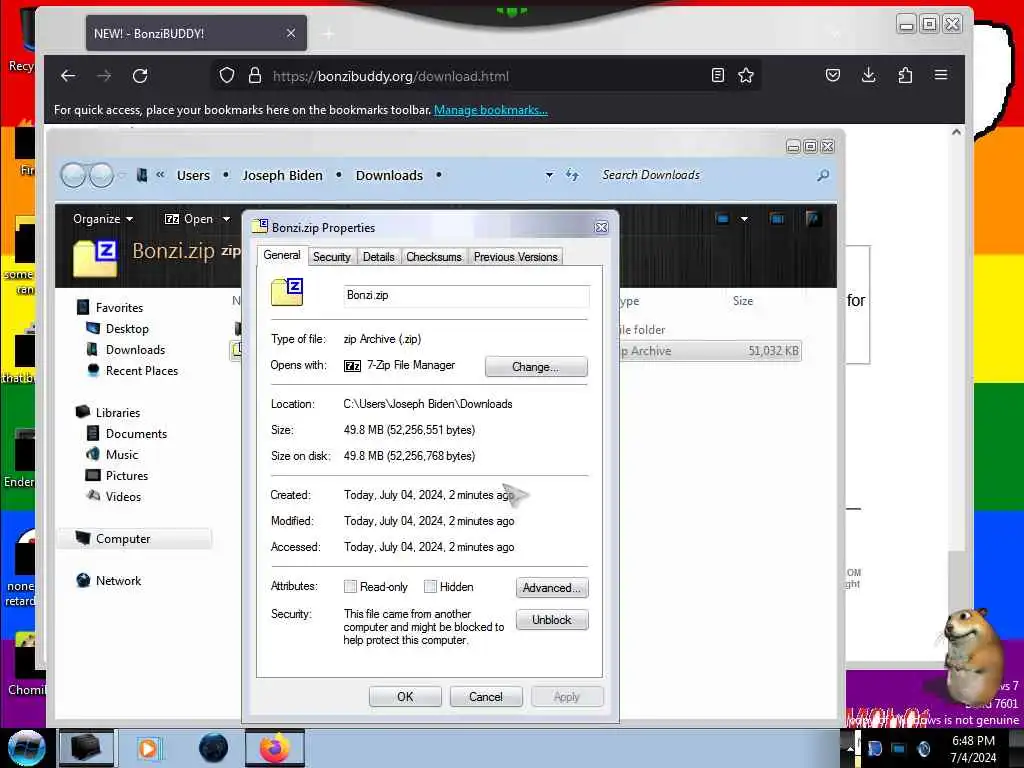Select Downloads breadcrumb segment
1024x768 pixels.
point(389,176)
